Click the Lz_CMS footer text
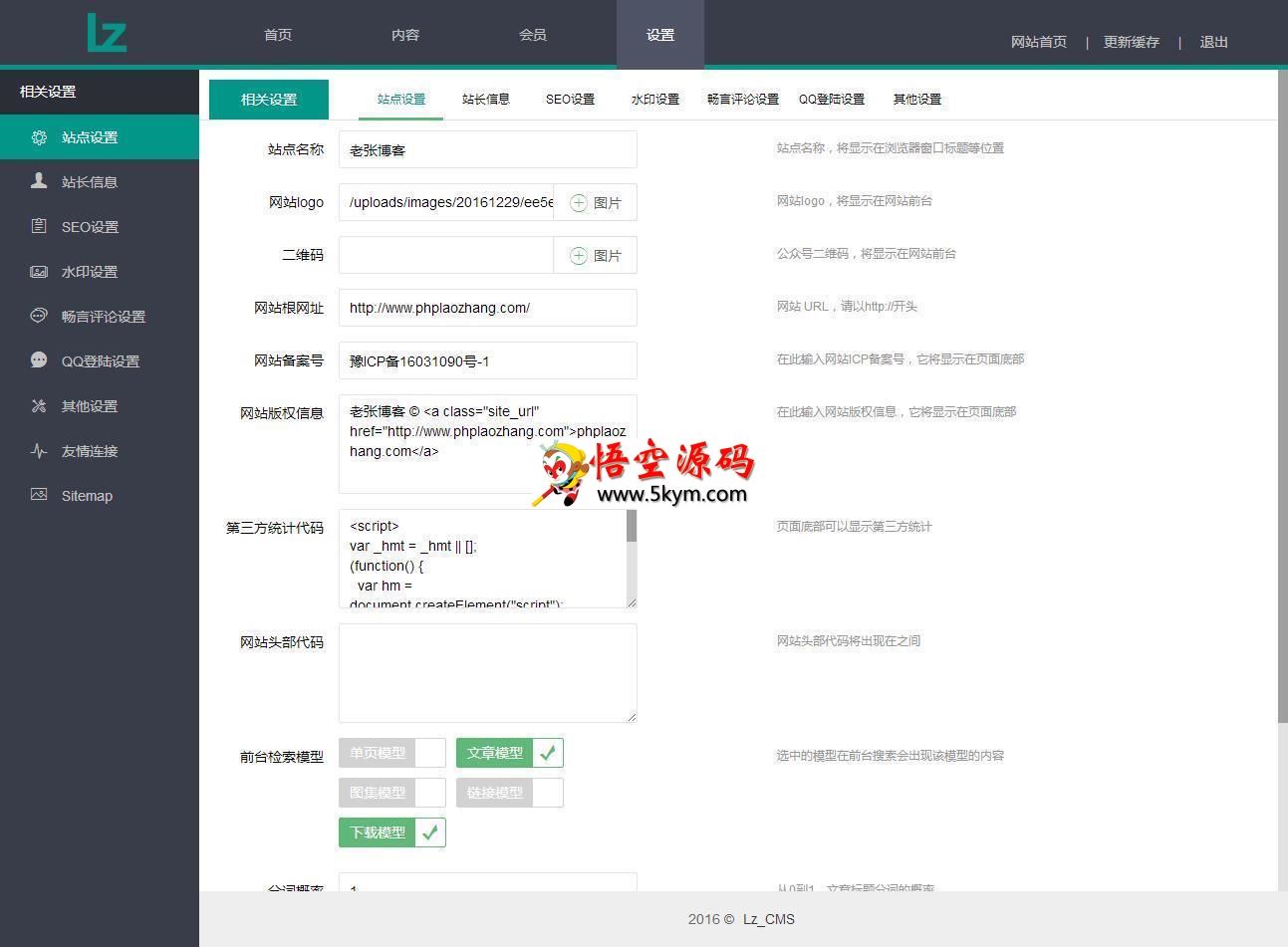The width and height of the screenshot is (1288, 947). coord(769,919)
